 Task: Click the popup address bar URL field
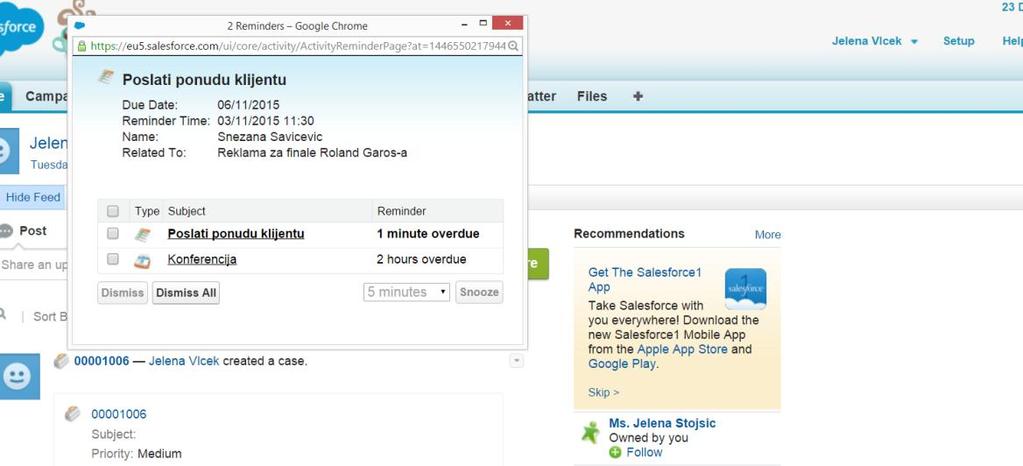298,46
